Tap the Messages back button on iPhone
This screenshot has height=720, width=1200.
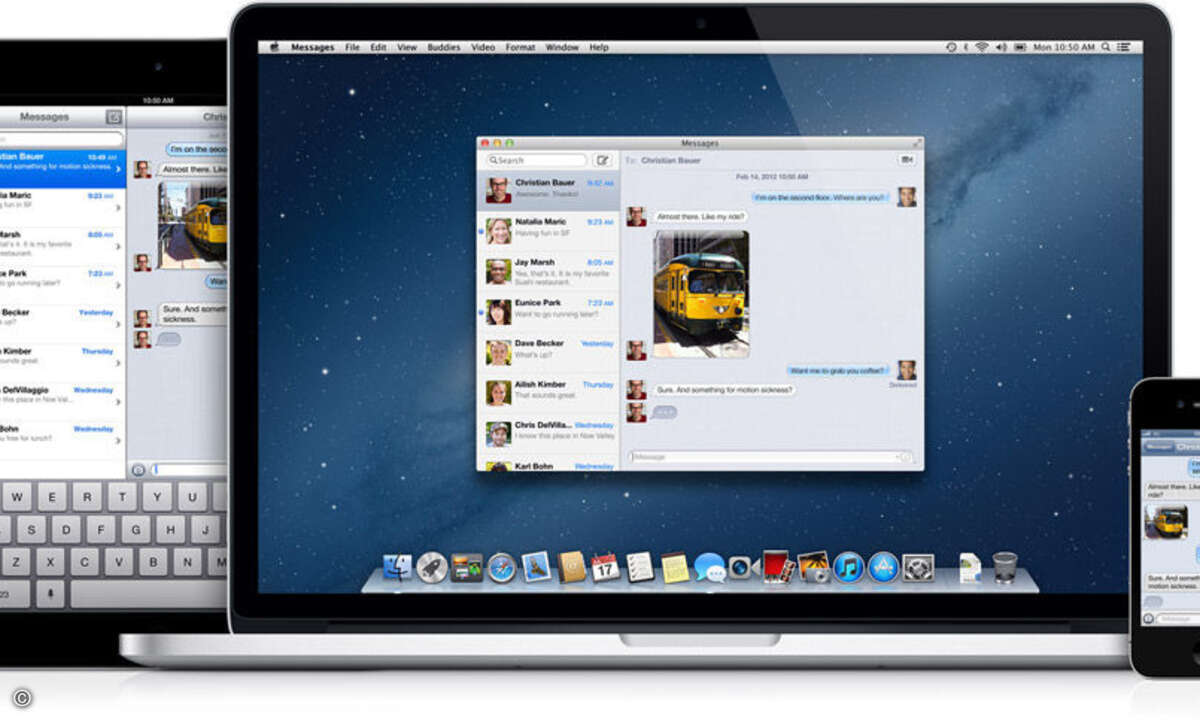pos(1158,446)
